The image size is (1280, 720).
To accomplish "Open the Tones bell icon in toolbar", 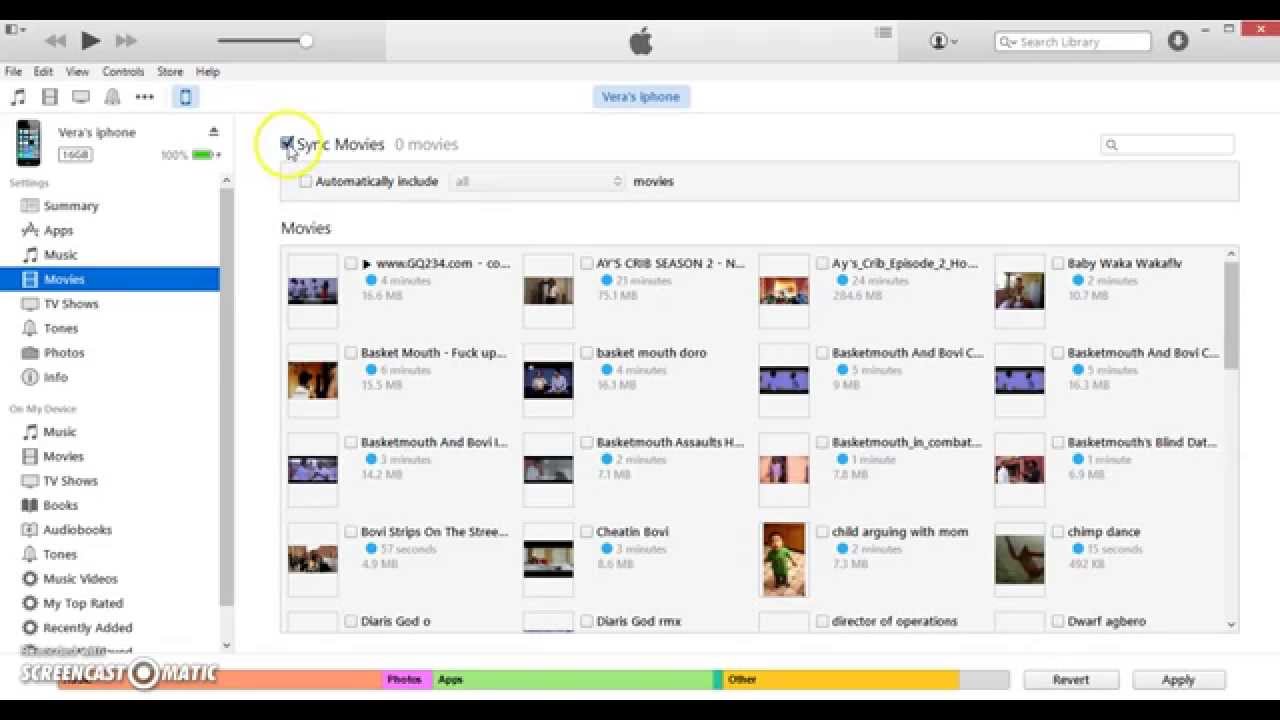I will [113, 97].
